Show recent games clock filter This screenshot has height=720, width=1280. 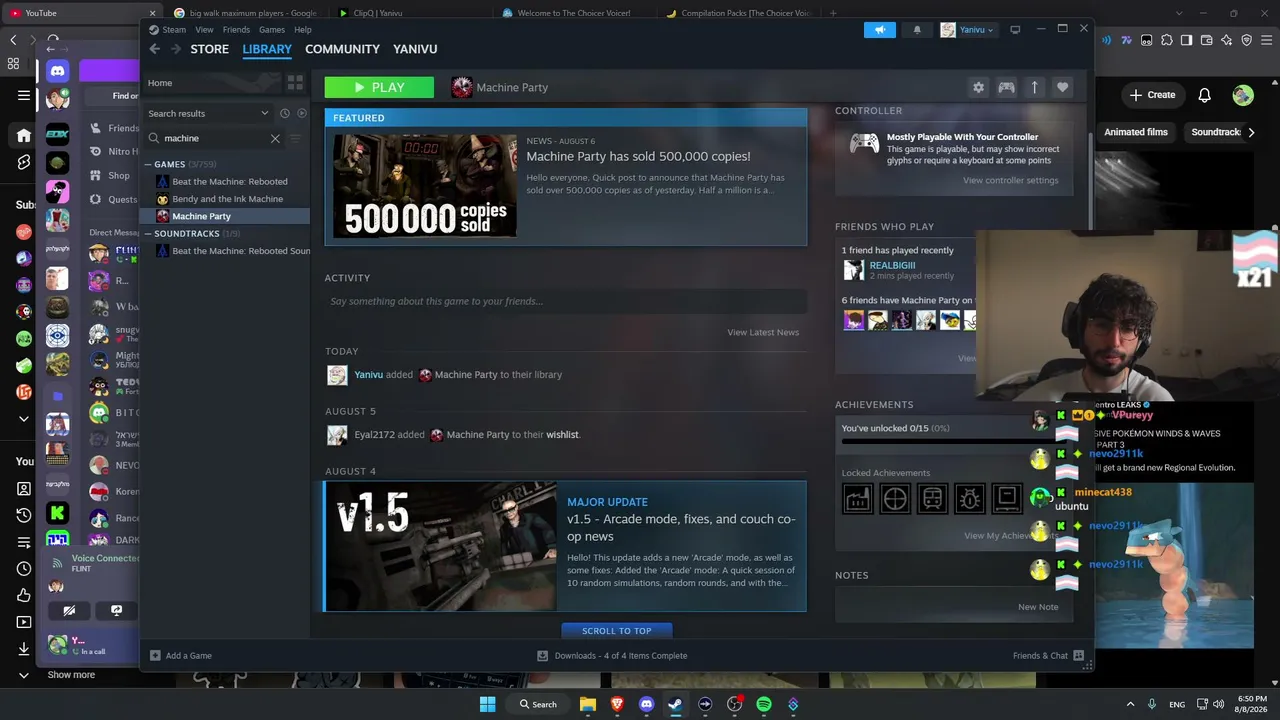click(x=285, y=114)
